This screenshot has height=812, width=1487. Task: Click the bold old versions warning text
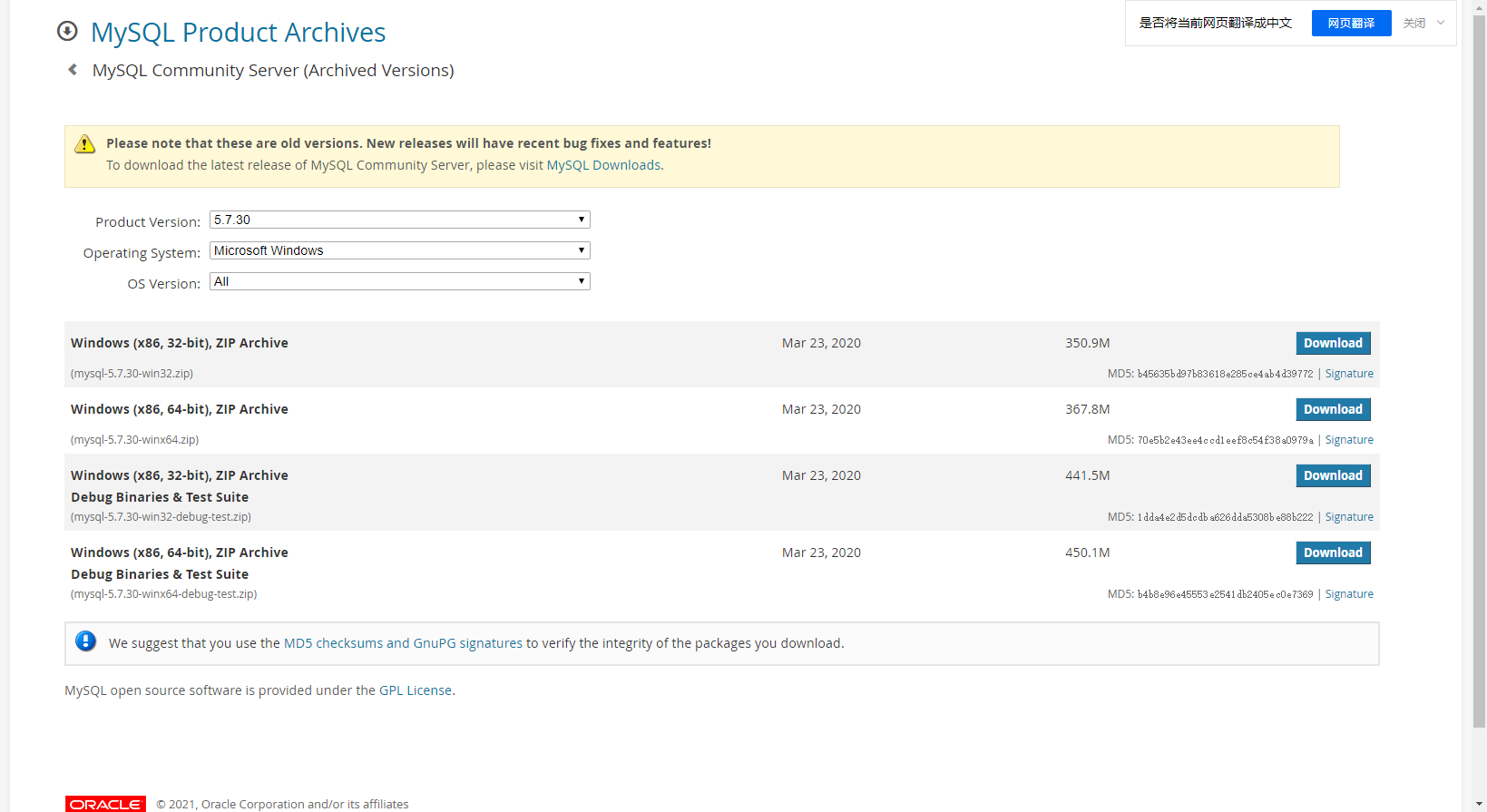(408, 143)
